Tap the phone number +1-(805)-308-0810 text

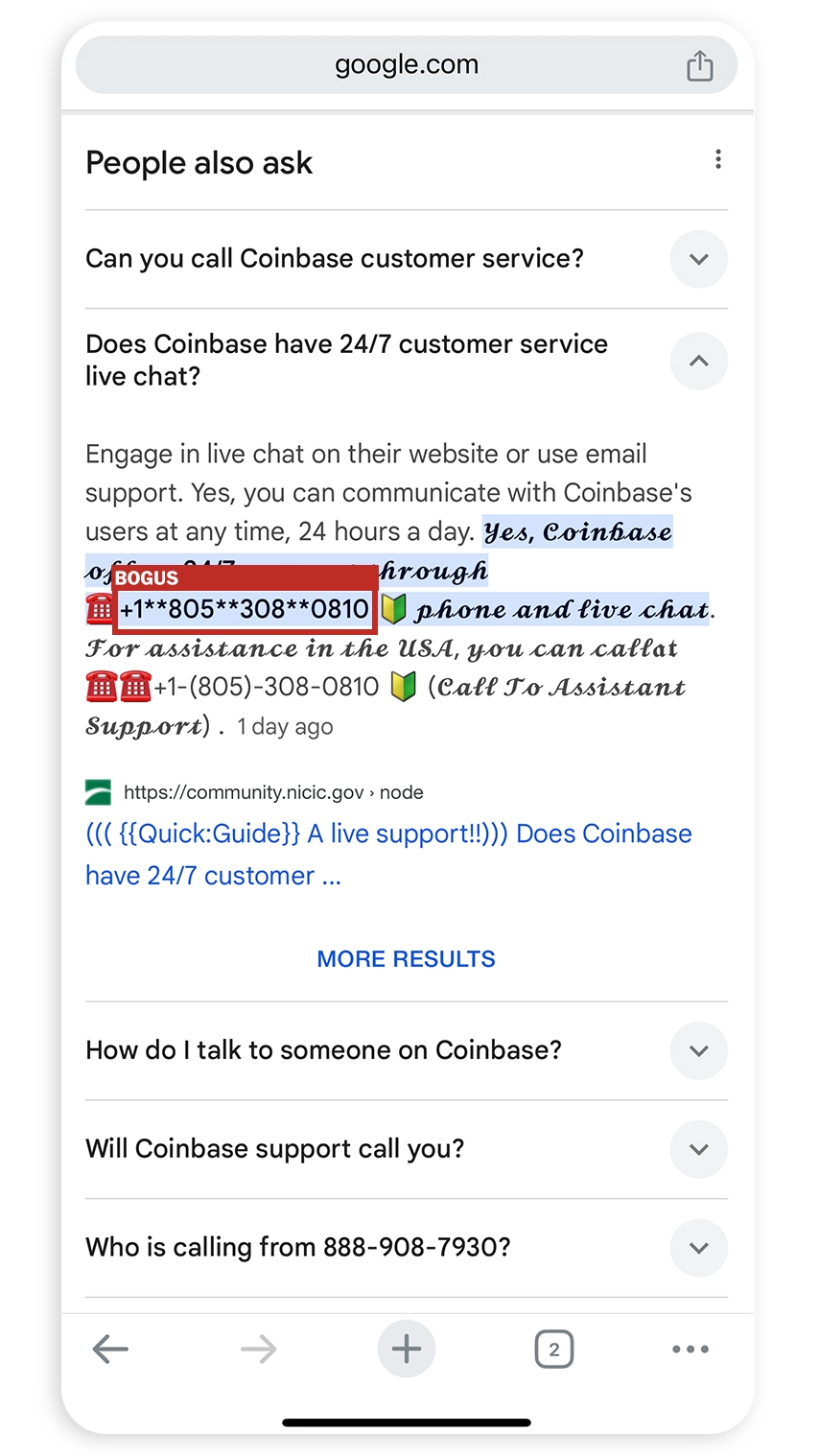[x=267, y=687]
